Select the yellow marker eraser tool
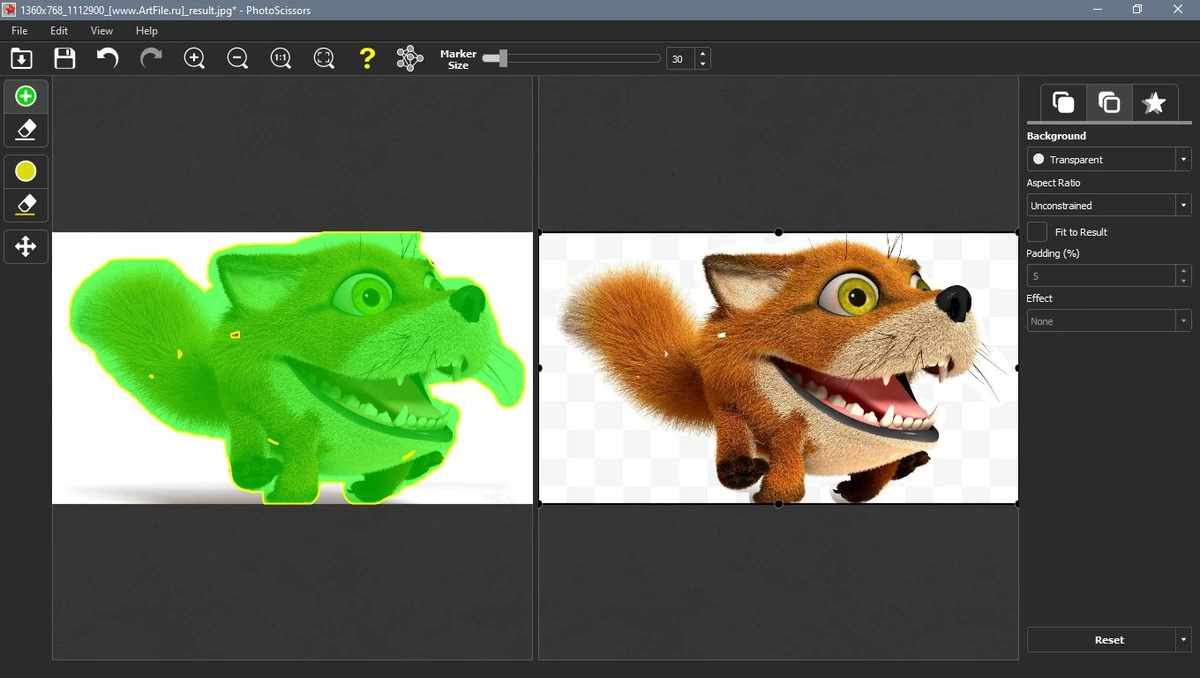Image resolution: width=1200 pixels, height=678 pixels. click(x=26, y=205)
